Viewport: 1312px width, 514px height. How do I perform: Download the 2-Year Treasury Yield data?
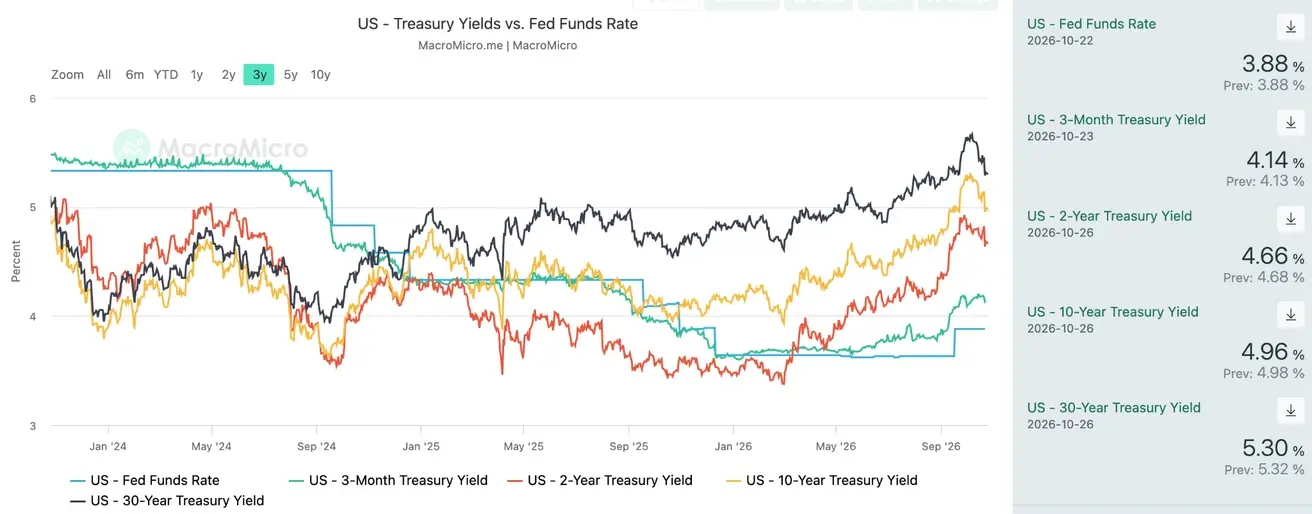[x=1288, y=218]
